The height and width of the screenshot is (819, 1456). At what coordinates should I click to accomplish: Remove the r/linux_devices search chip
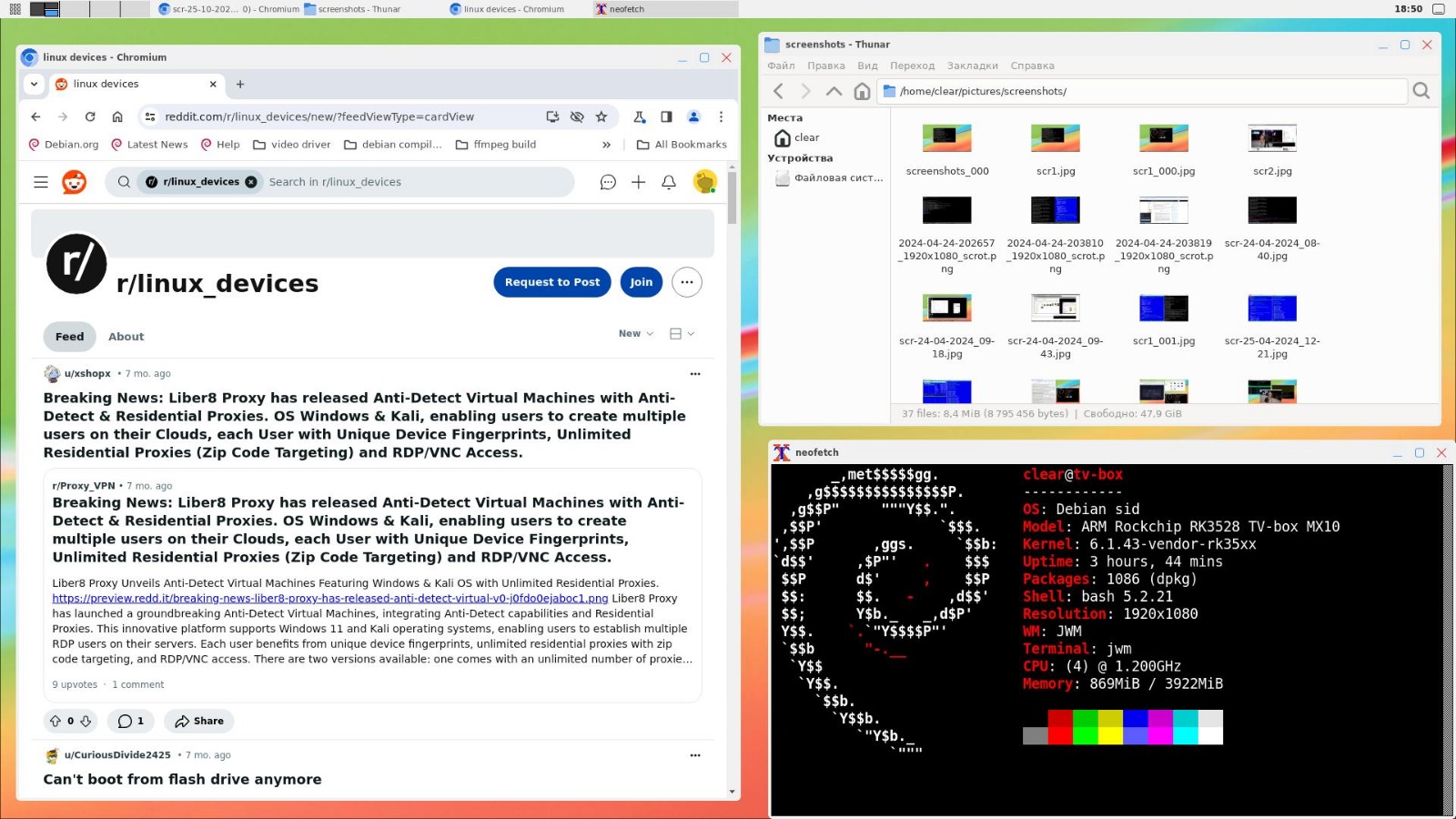(x=251, y=182)
